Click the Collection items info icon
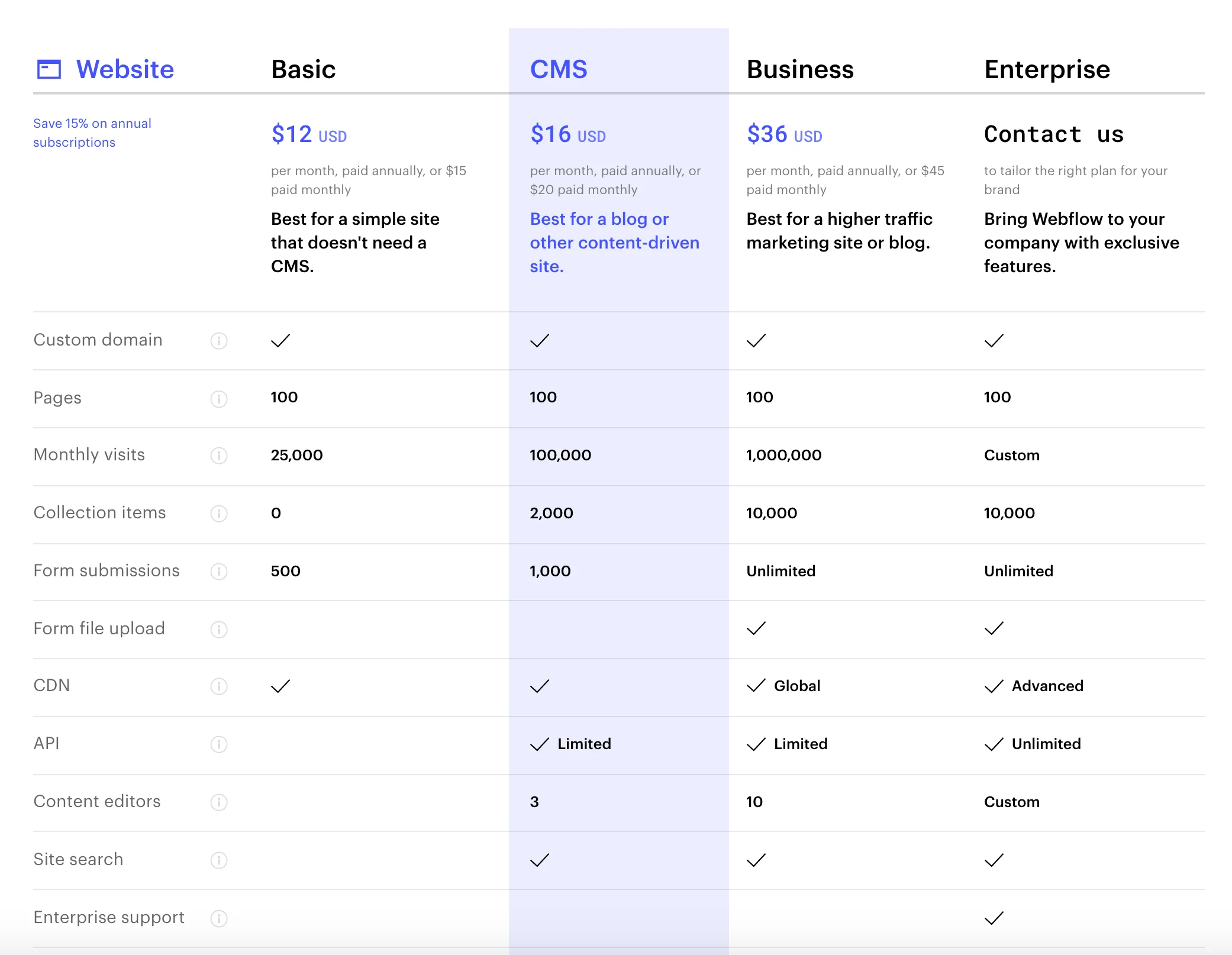Viewport: 1232px width, 955px height. pyautogui.click(x=219, y=514)
